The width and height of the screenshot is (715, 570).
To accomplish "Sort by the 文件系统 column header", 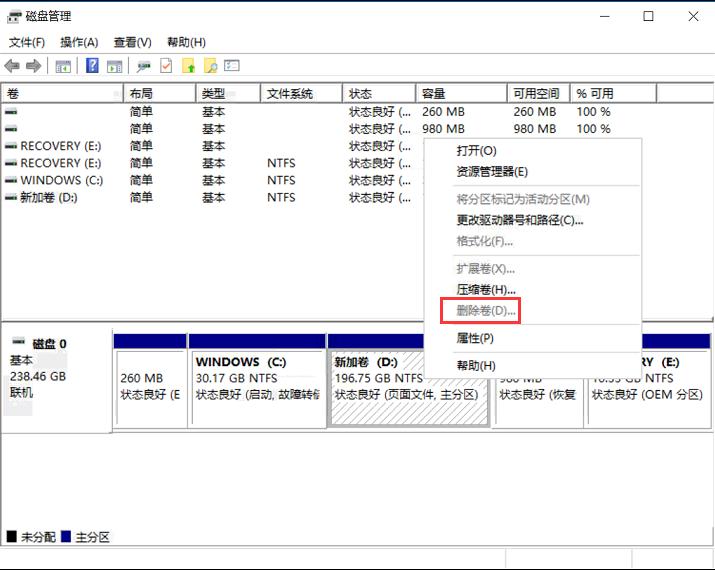I will (x=301, y=94).
